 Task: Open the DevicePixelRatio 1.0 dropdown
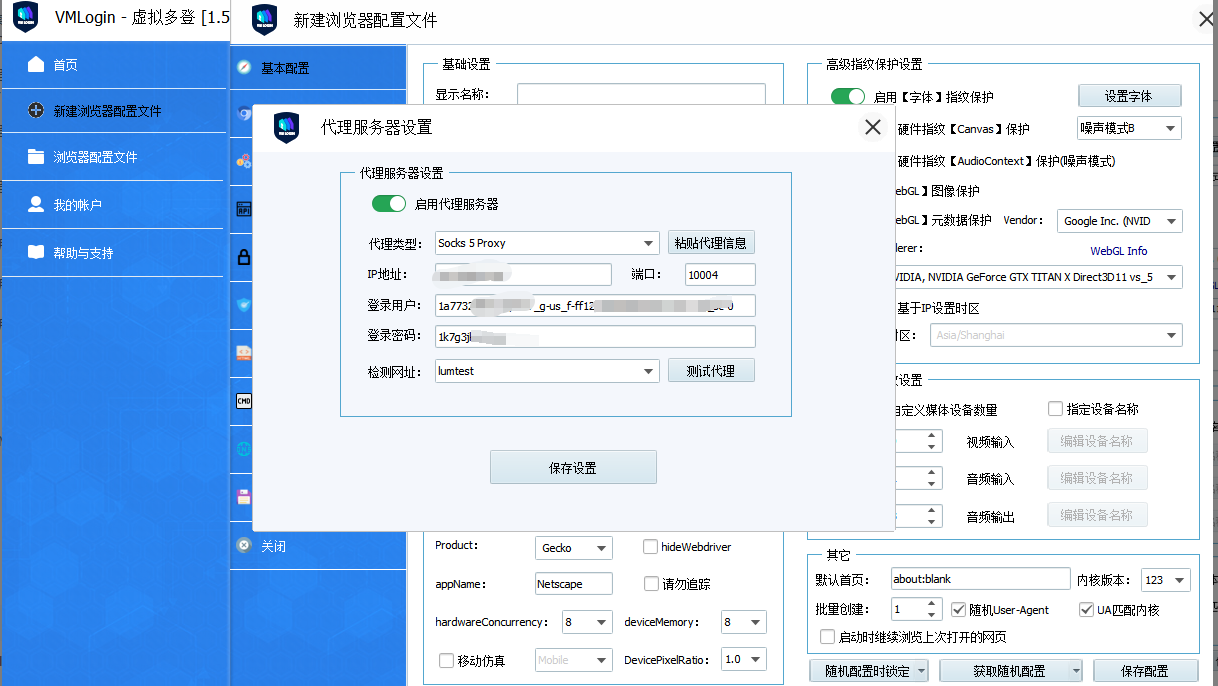743,660
